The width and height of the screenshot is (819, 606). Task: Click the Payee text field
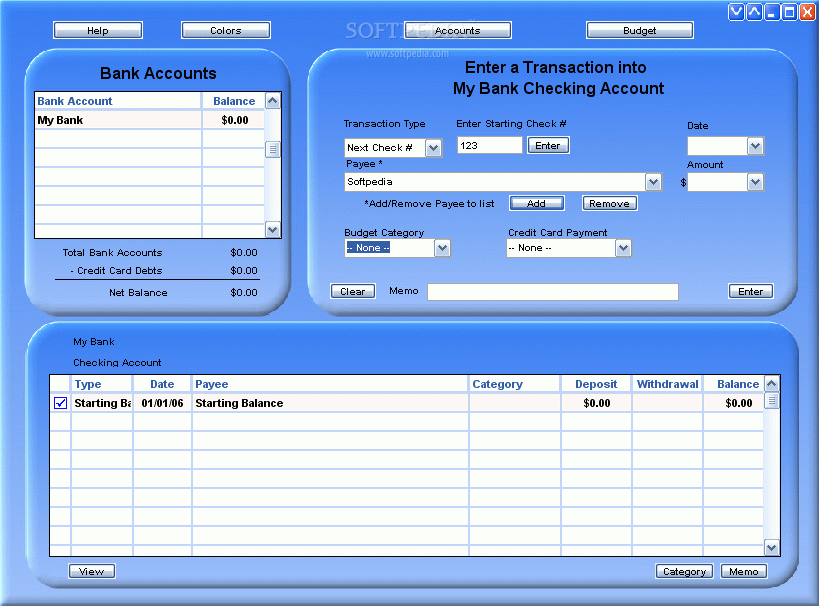point(495,182)
